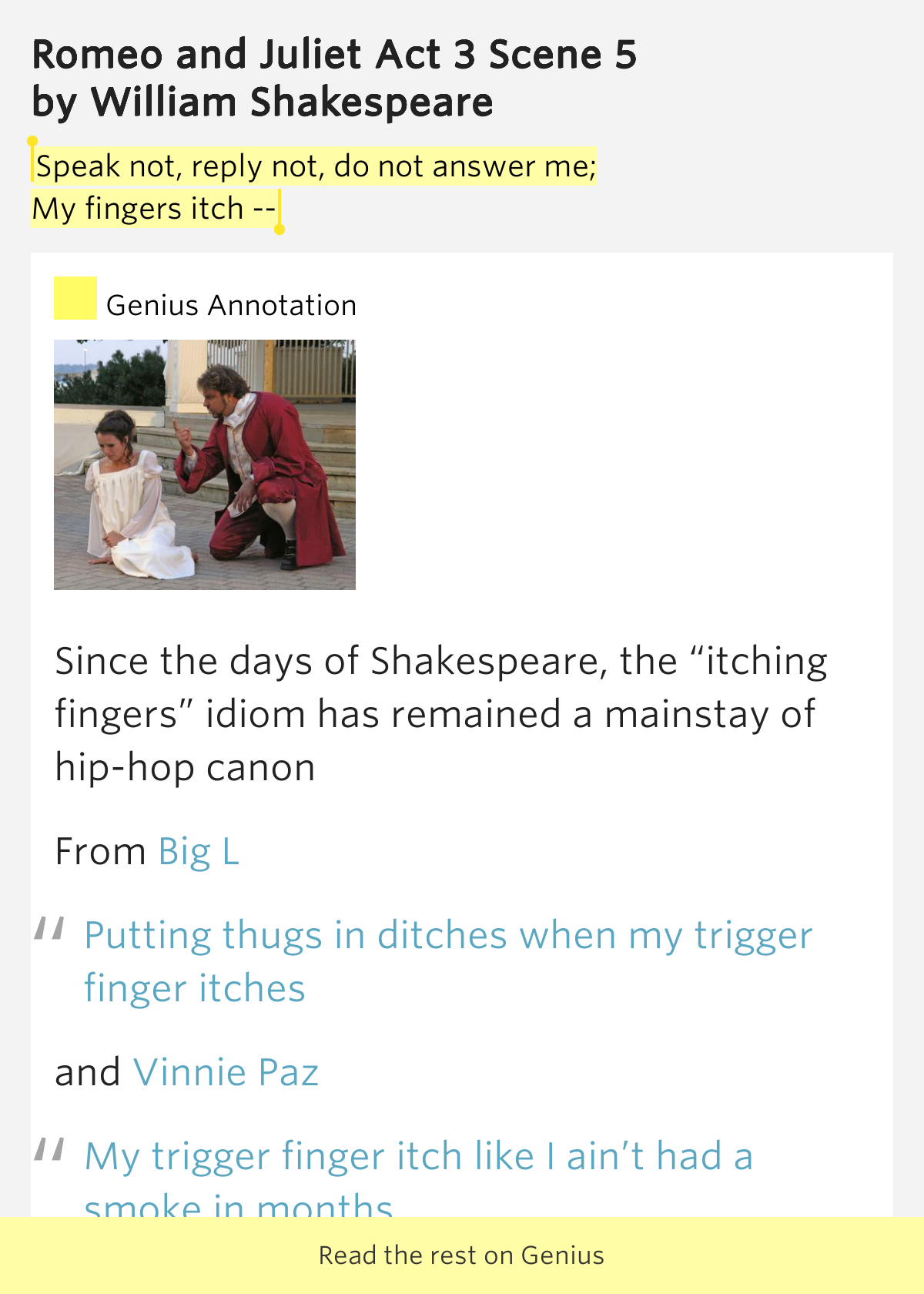Image resolution: width=924 pixels, height=1294 pixels.
Task: Click the quote mark beside Vinnie Paz lyric
Action: (49, 1149)
